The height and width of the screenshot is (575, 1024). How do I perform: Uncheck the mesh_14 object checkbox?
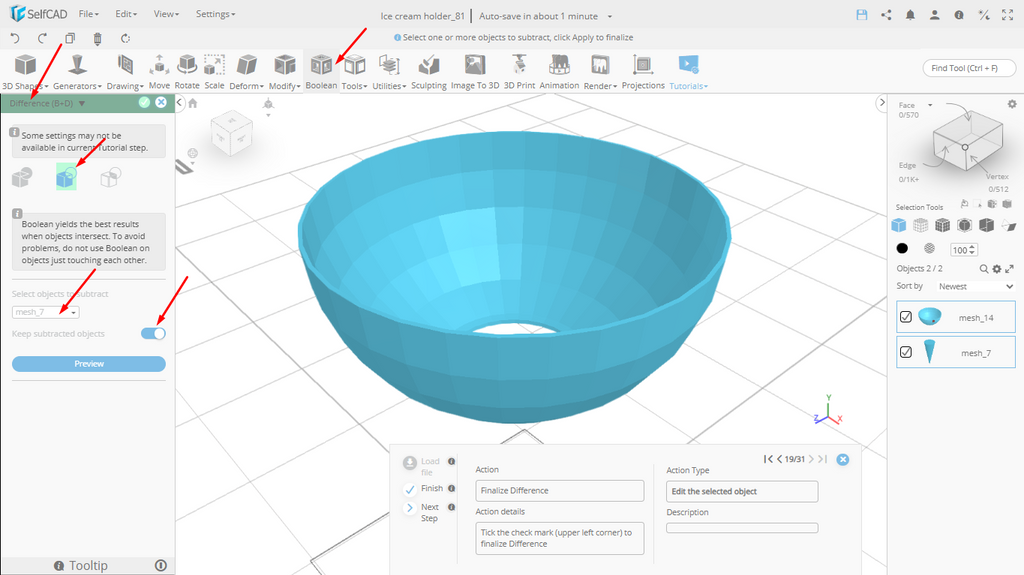point(906,317)
